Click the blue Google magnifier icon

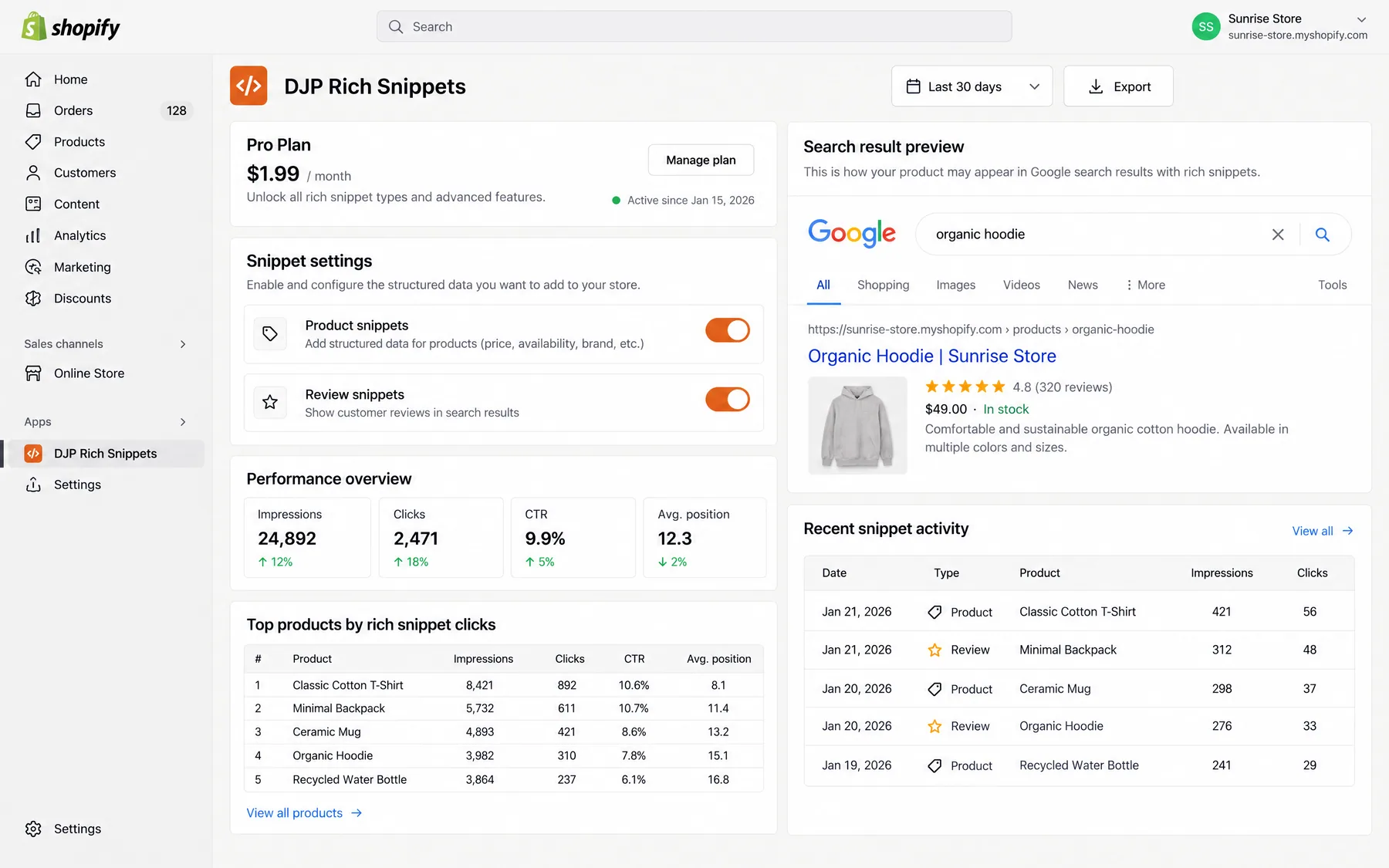click(1323, 235)
